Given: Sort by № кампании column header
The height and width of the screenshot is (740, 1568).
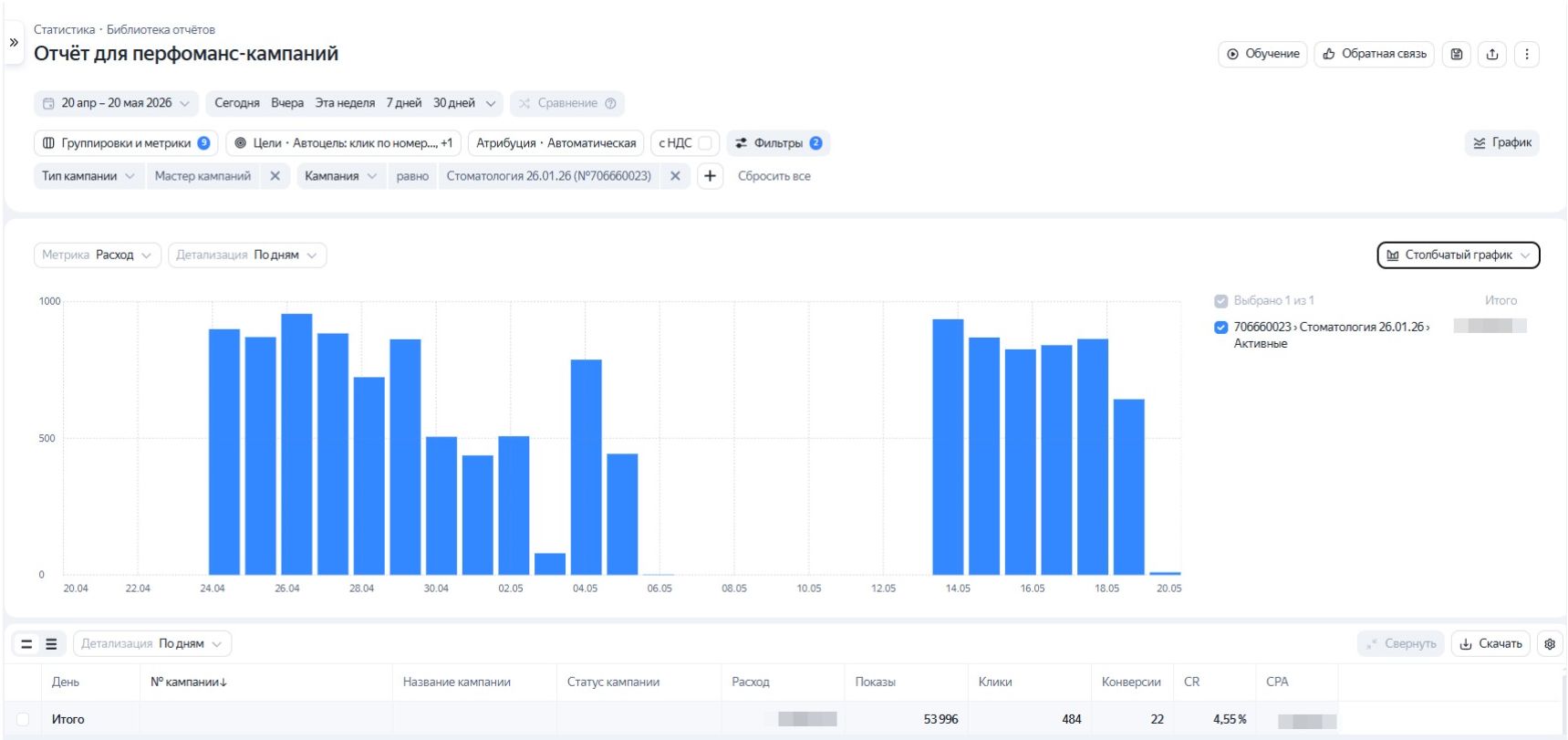Looking at the screenshot, I should tap(189, 682).
